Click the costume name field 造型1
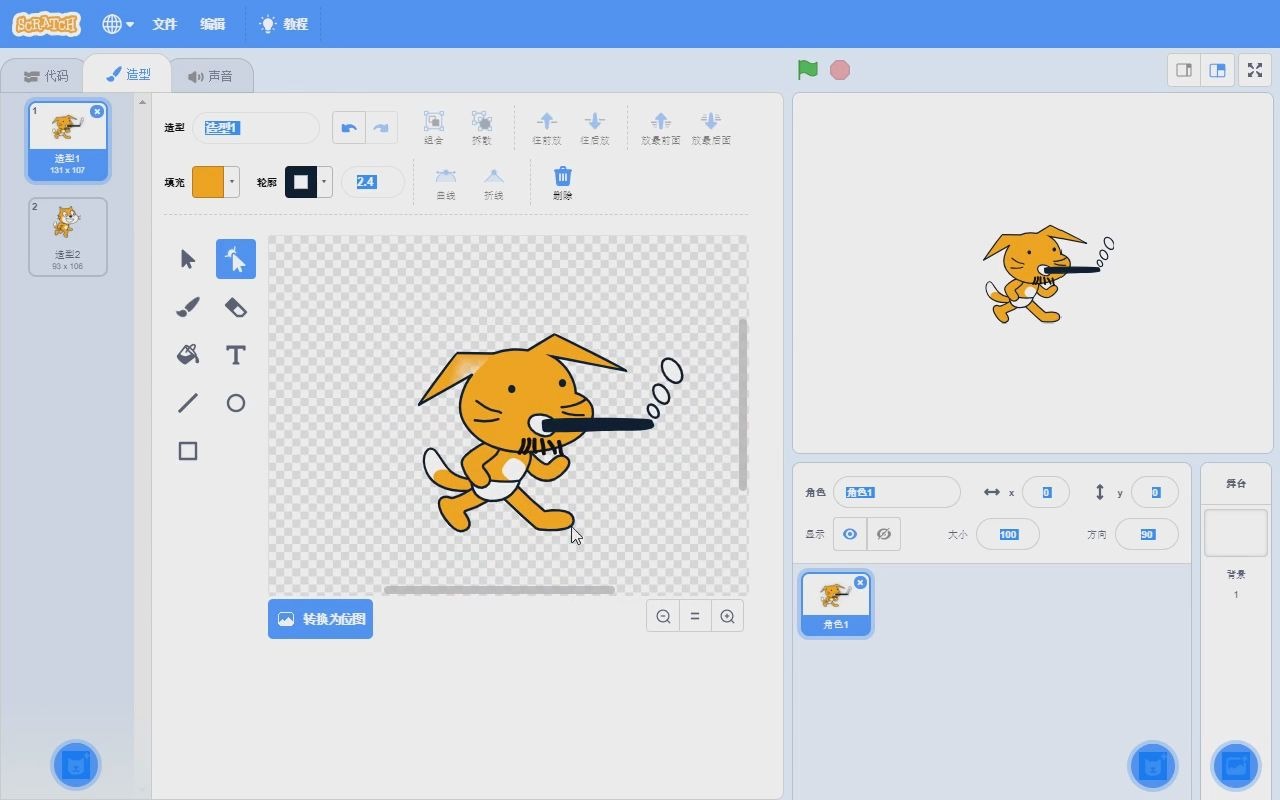 (256, 127)
